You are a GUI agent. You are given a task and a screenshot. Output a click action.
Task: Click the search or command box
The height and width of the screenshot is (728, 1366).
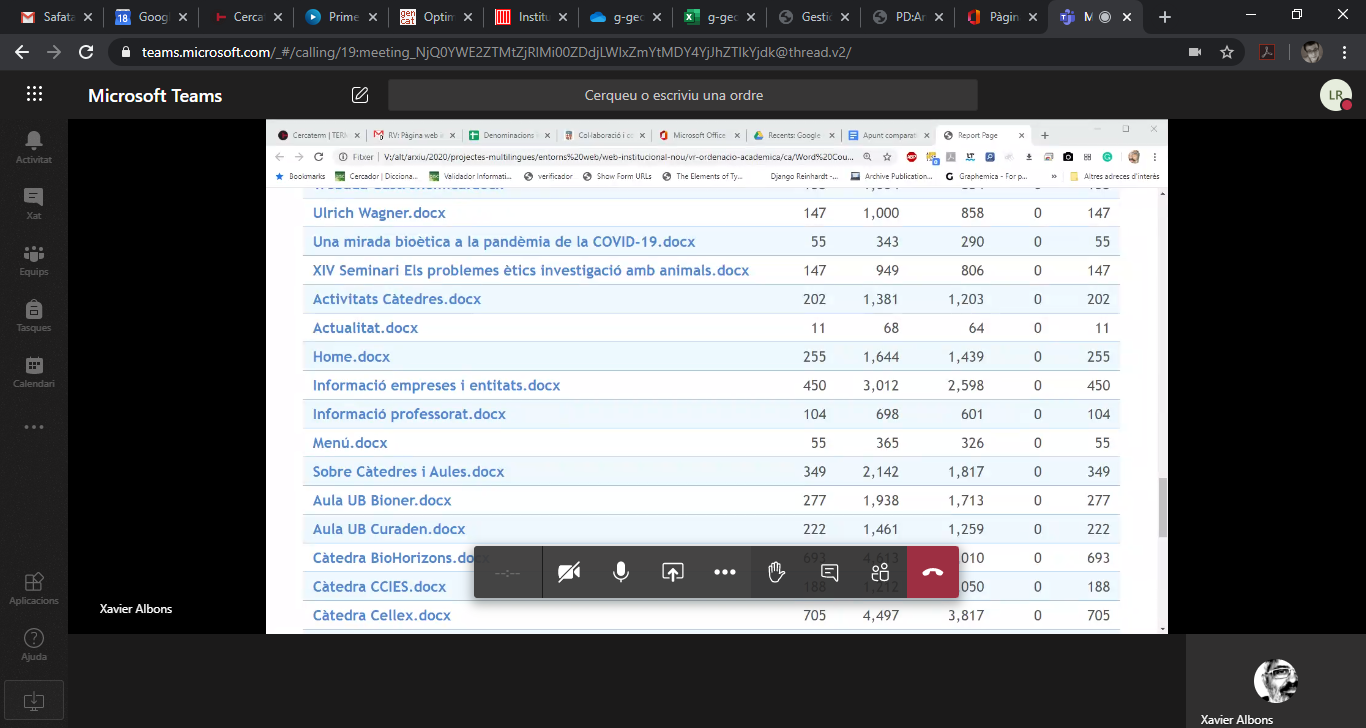[682, 95]
